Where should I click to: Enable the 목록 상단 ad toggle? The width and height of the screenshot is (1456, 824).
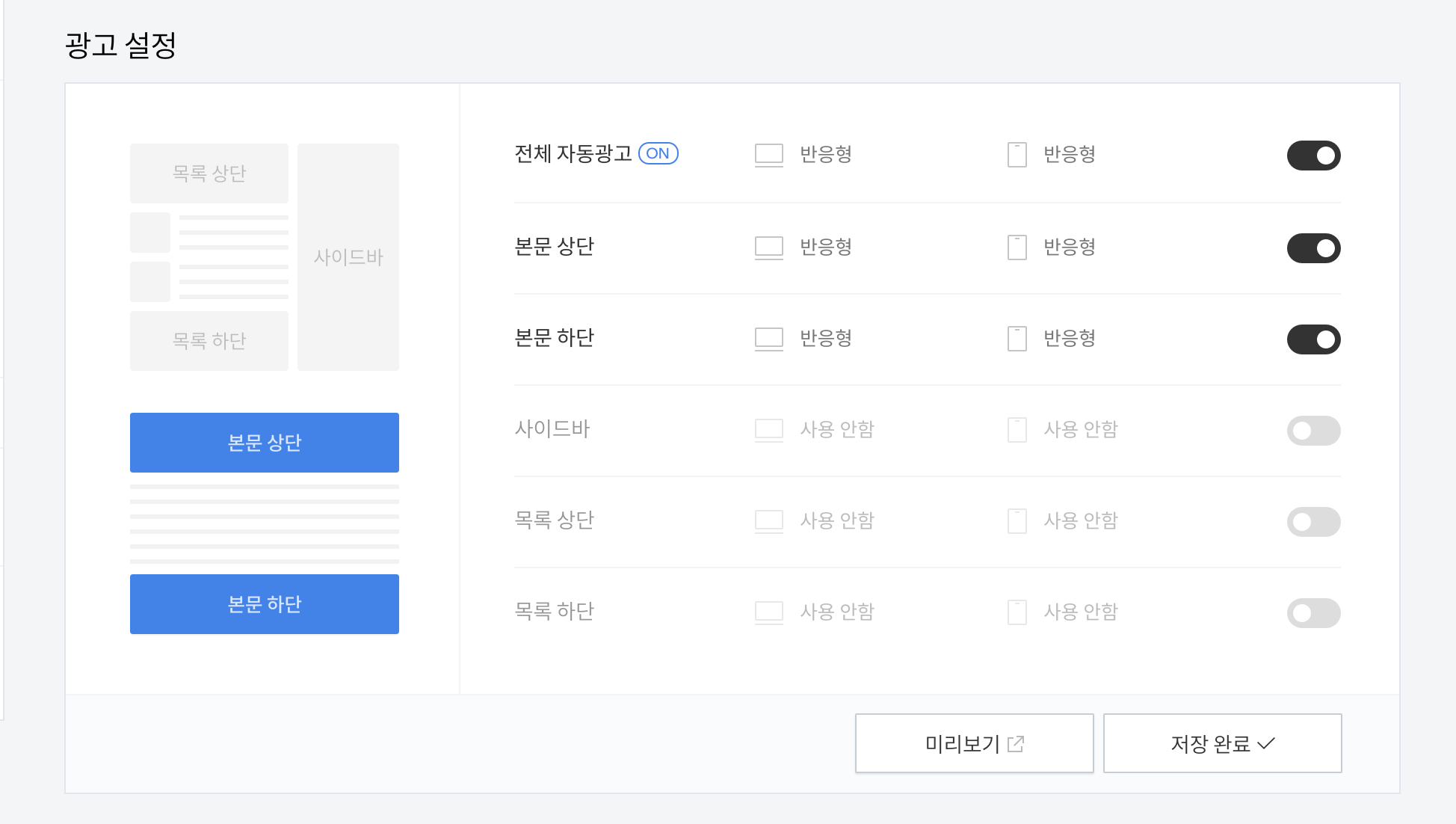1313,522
